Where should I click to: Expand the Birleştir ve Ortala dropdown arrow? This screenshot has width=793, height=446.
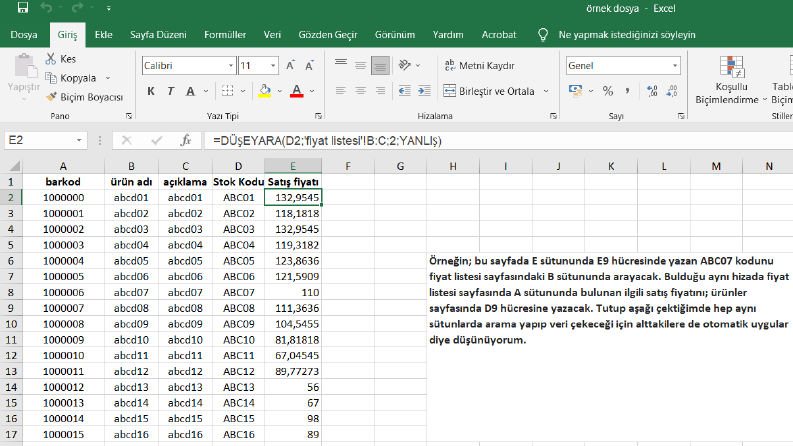pyautogui.click(x=546, y=92)
